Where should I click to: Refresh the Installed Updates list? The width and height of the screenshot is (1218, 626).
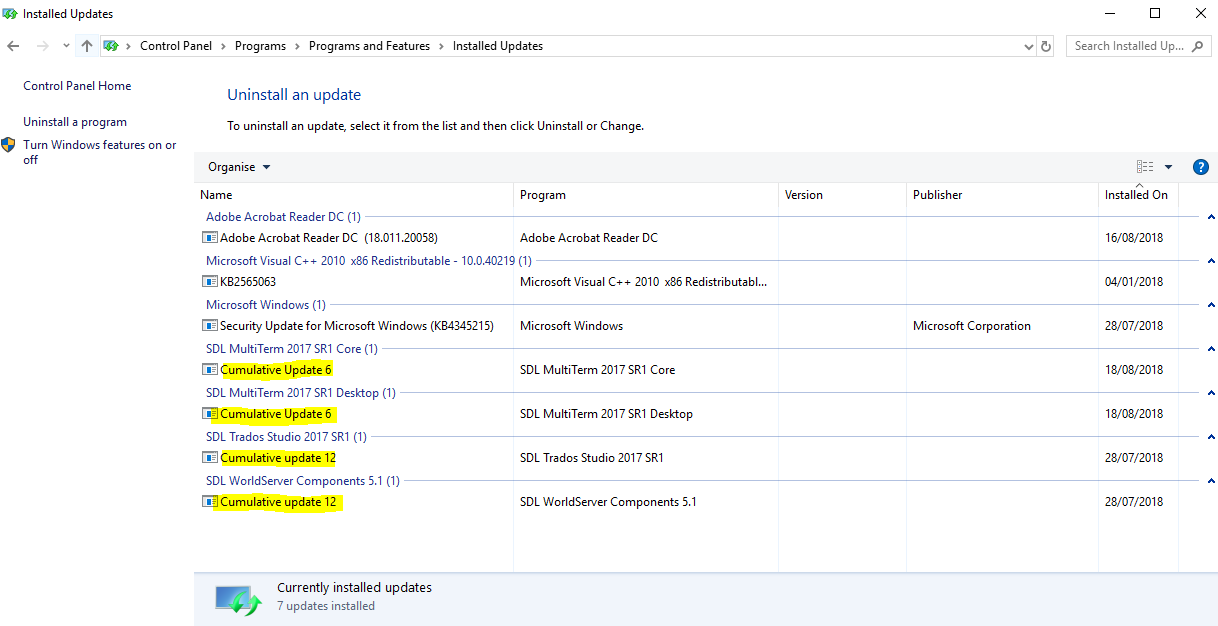[x=1046, y=46]
